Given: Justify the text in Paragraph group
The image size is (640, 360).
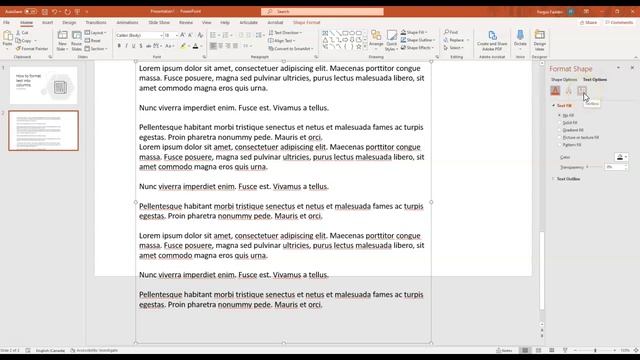Looking at the screenshot, I should (x=236, y=46).
